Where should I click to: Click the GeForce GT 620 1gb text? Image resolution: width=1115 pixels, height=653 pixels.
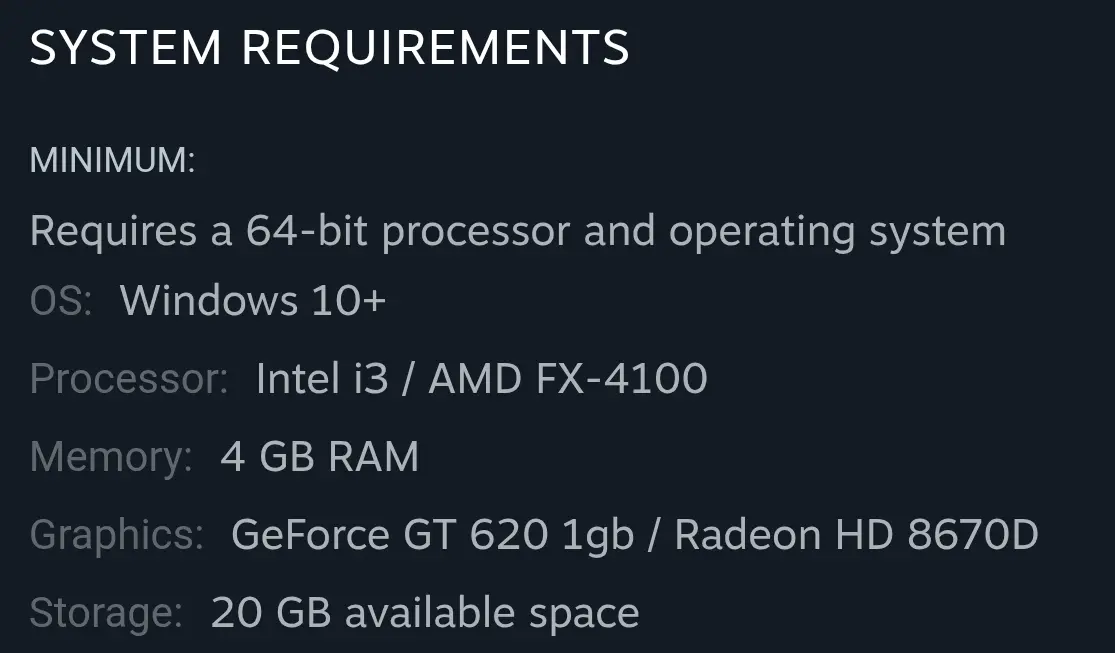click(x=432, y=535)
